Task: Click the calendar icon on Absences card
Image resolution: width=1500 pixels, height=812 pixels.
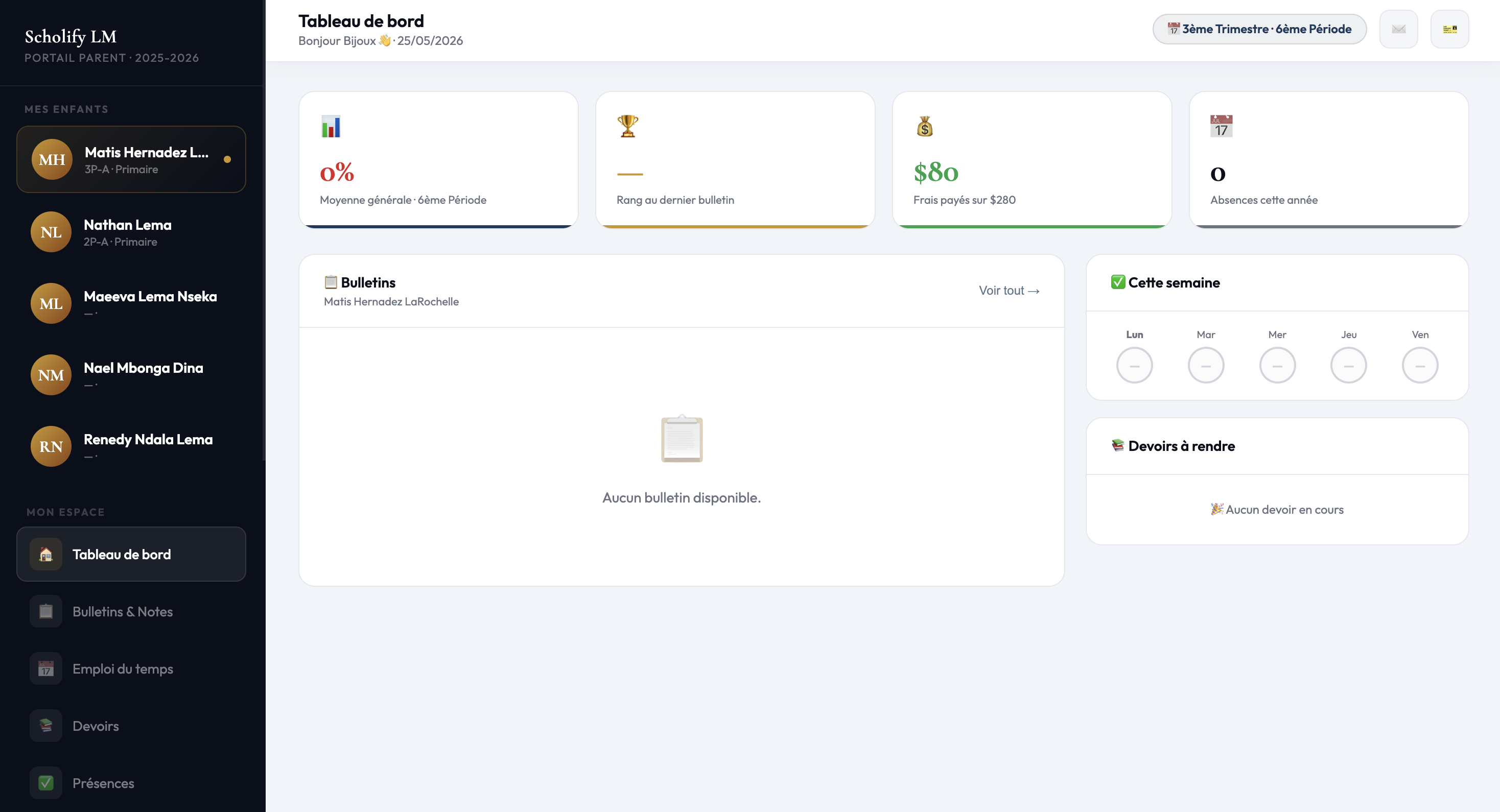Action: (1221, 126)
